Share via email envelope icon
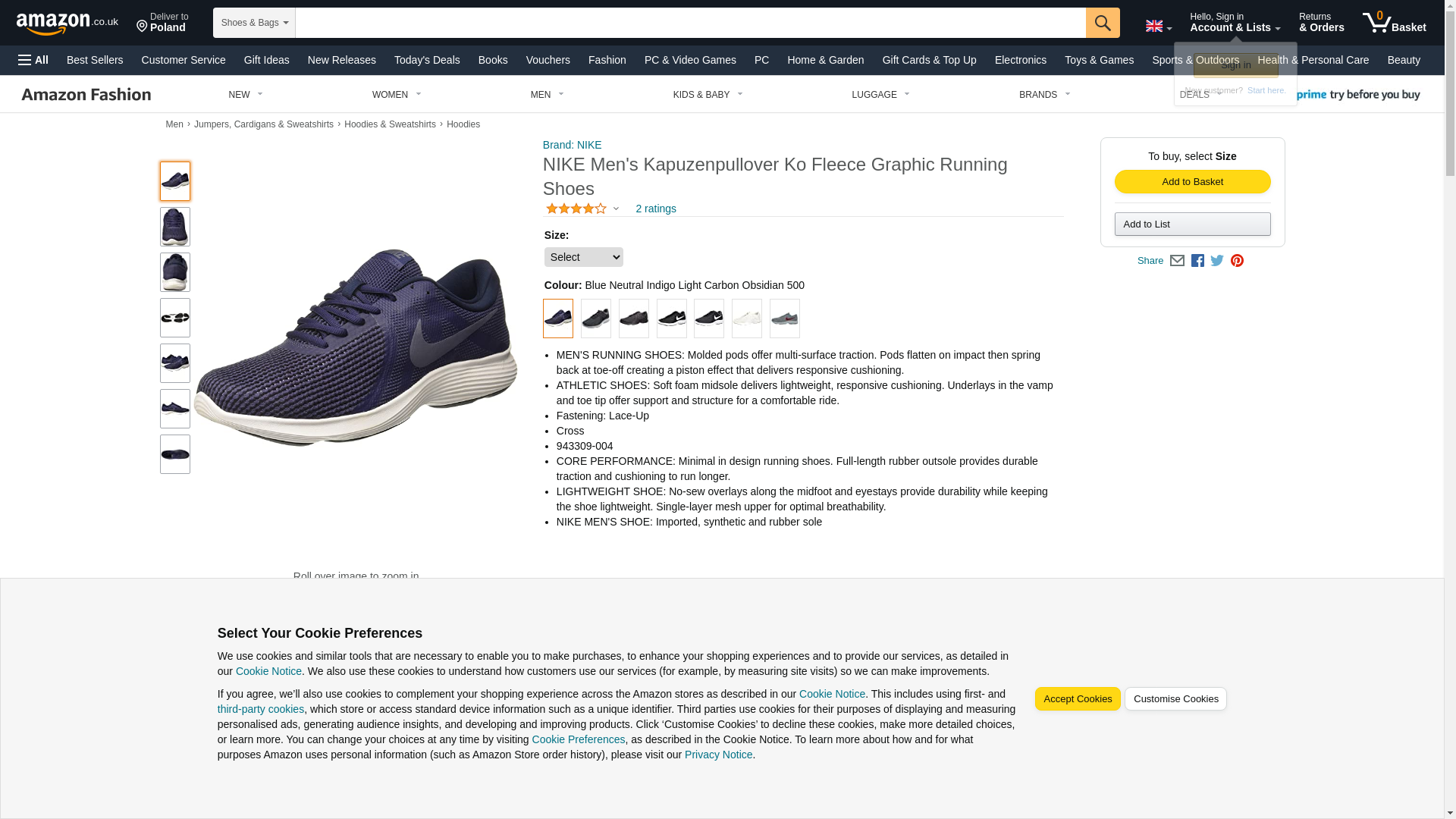The width and height of the screenshot is (1456, 819). click(x=1177, y=261)
